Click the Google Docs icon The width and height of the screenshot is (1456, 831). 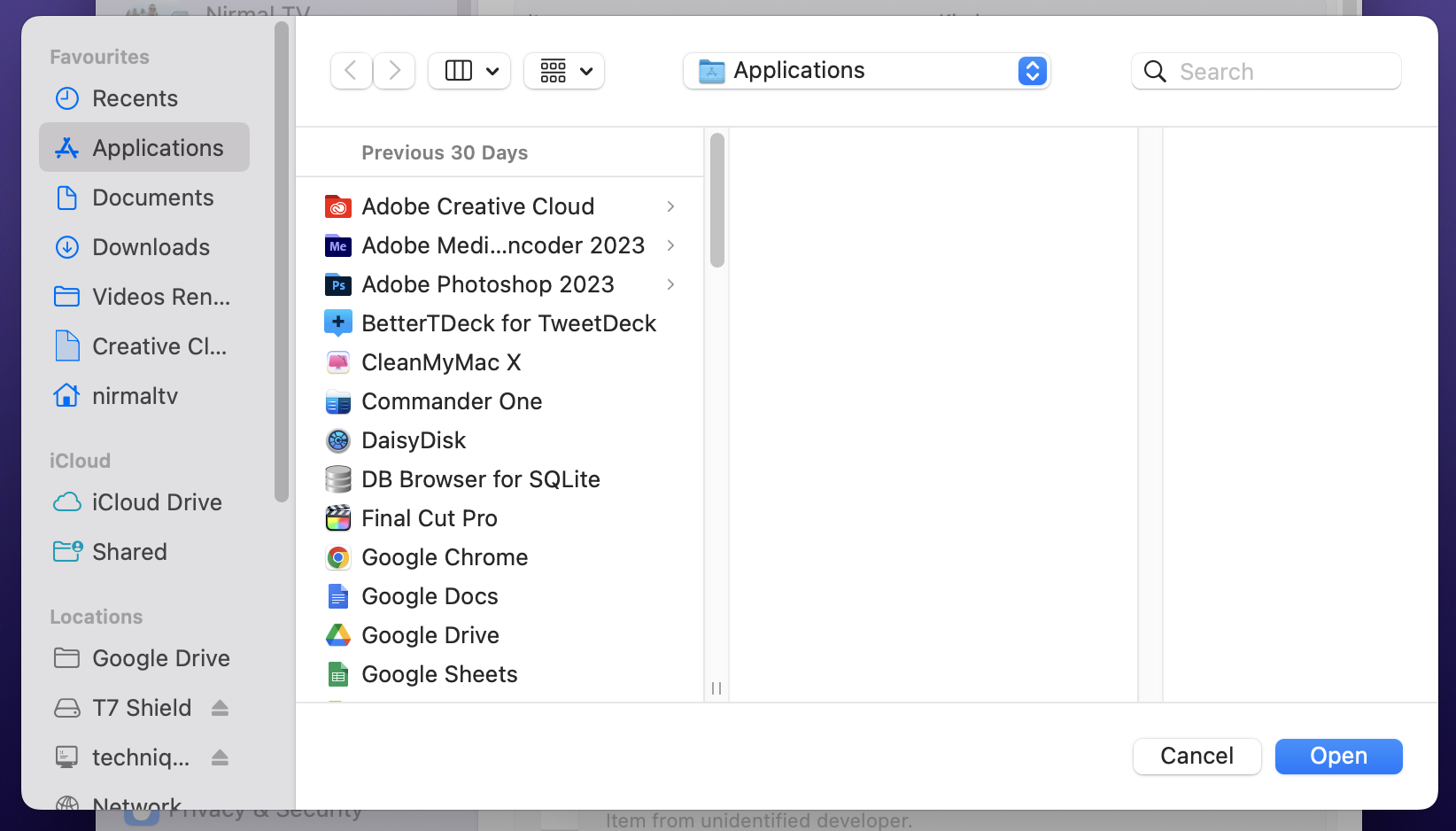click(x=338, y=596)
